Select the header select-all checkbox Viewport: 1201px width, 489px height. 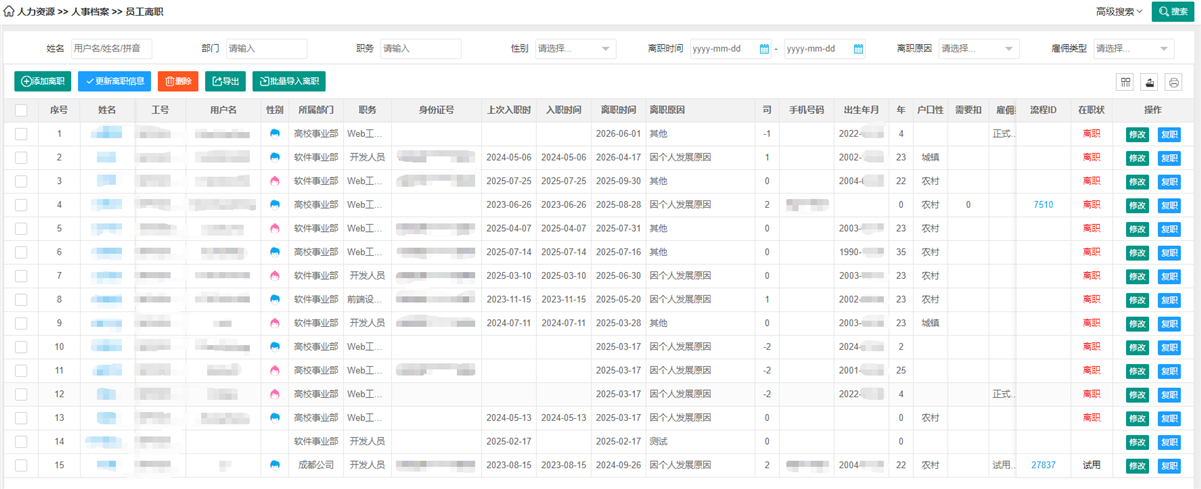(21, 110)
